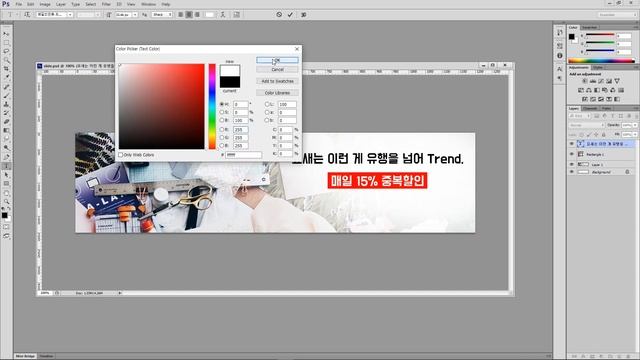
Task: Open the layer filter Kind dropdown
Action: tap(580, 116)
